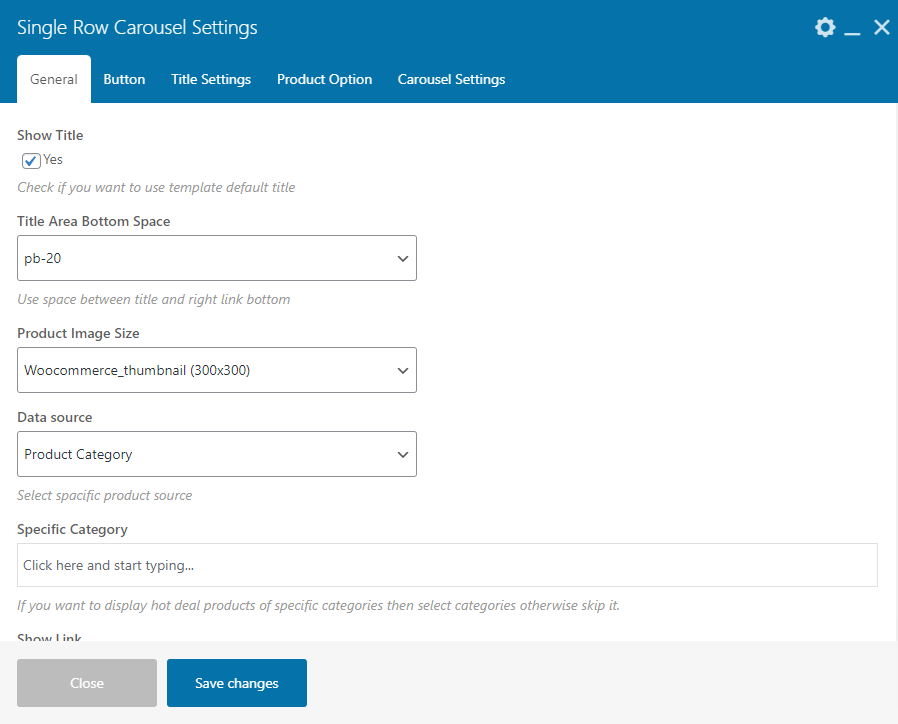Open the Button tab
The width and height of the screenshot is (898, 724).
(124, 79)
